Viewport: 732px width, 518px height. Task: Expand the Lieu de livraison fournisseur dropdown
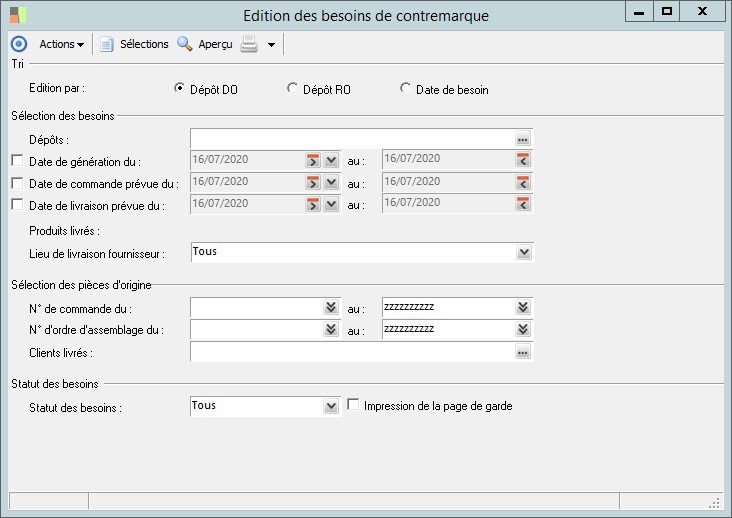click(523, 253)
